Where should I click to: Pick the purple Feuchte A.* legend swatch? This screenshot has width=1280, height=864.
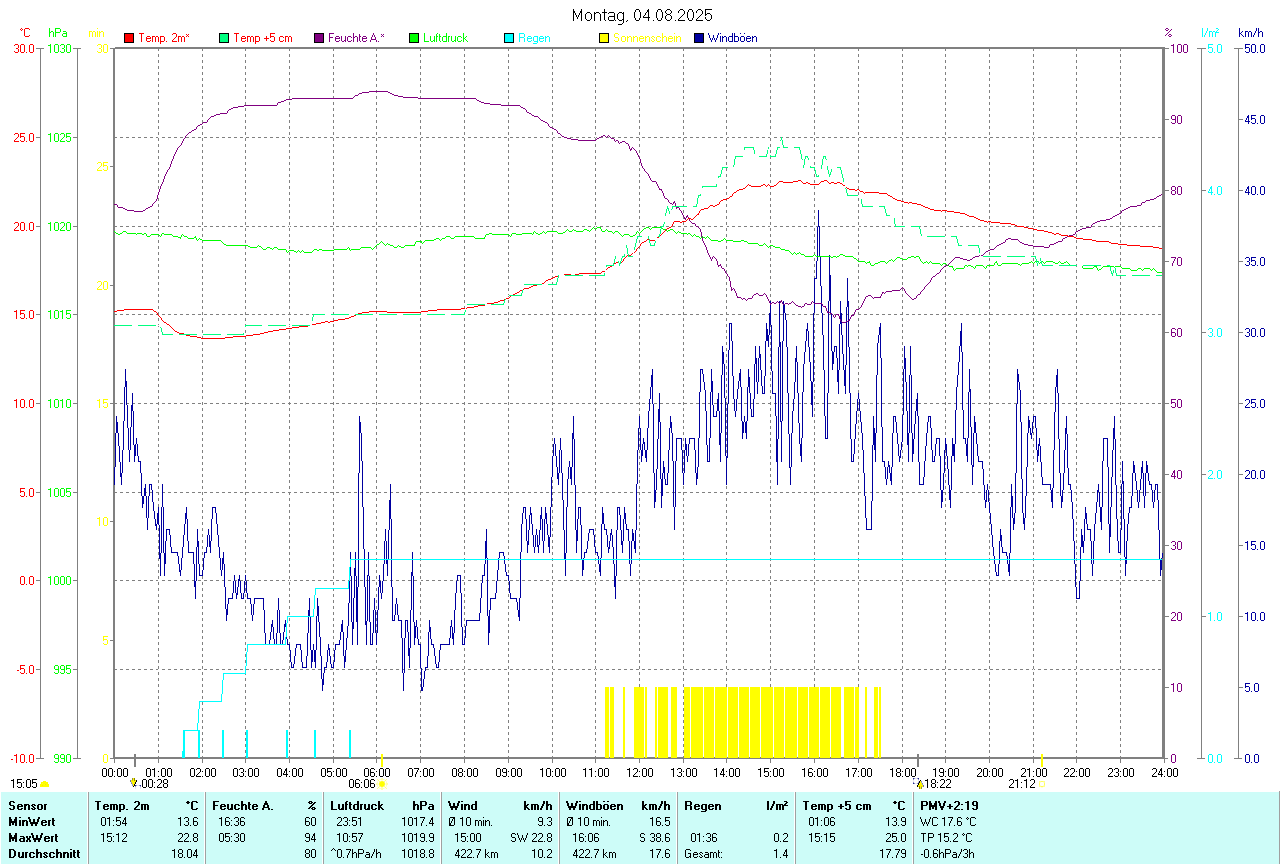[319, 38]
